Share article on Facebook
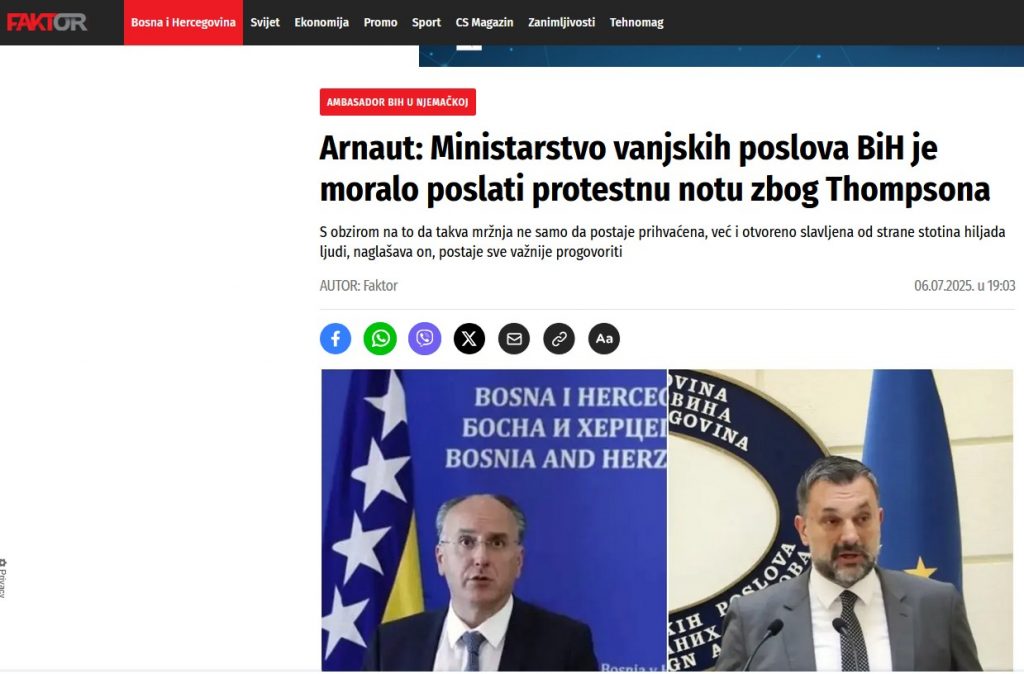1024x674 pixels. tap(335, 338)
